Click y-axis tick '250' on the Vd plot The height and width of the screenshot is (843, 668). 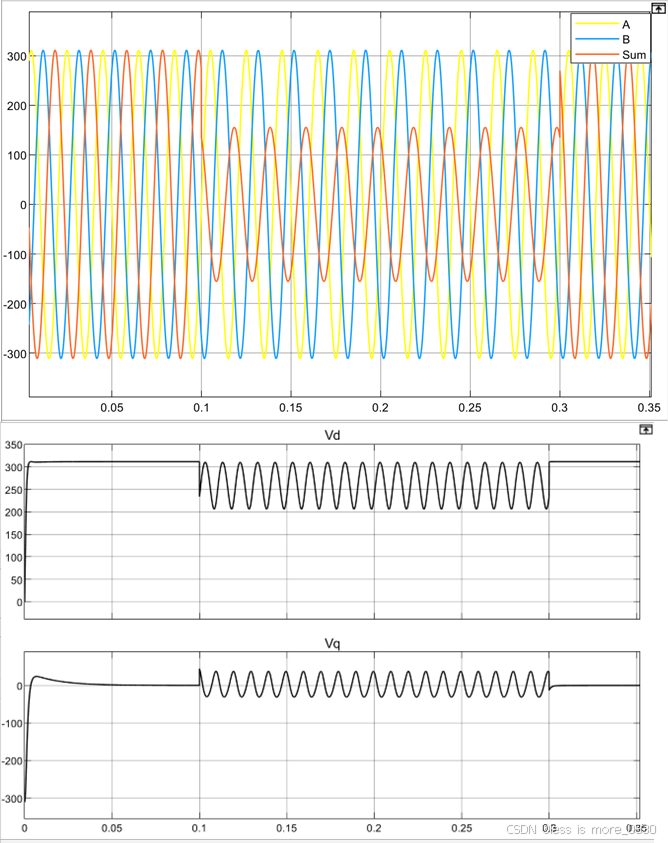tap(13, 490)
